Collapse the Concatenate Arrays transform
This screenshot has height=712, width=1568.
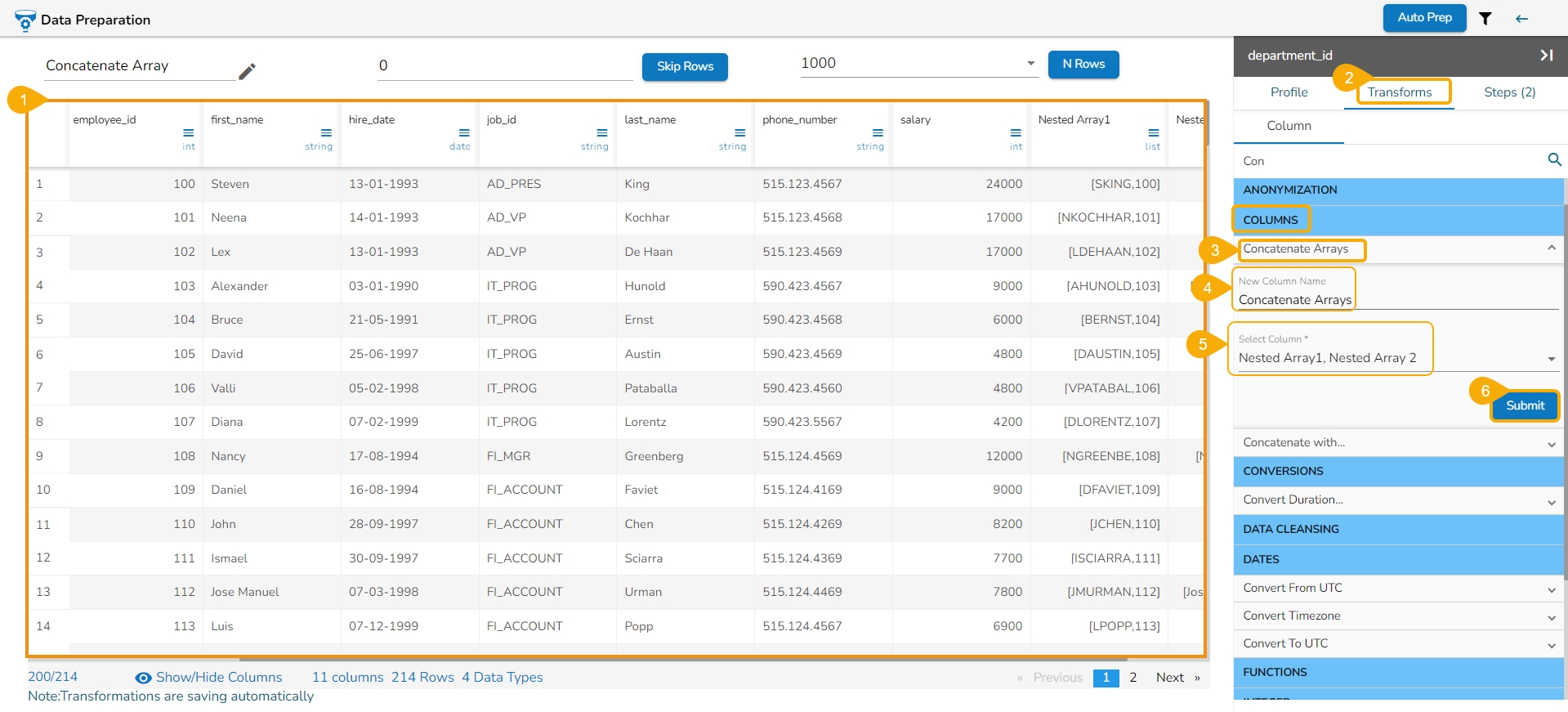click(1551, 249)
